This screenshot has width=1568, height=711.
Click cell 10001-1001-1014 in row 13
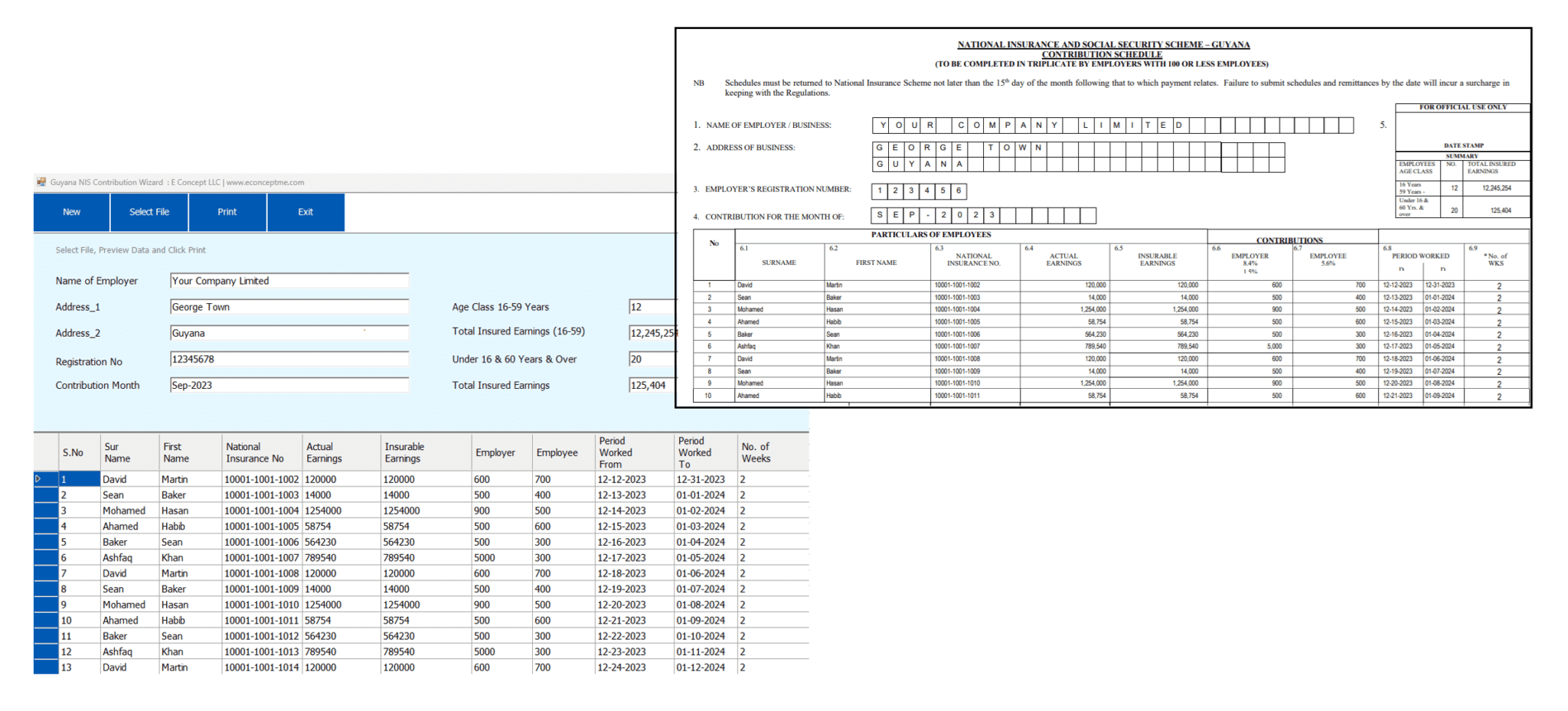tap(262, 667)
